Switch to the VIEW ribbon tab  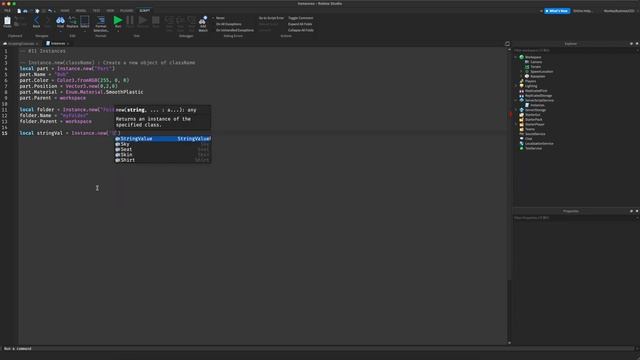pos(110,11)
